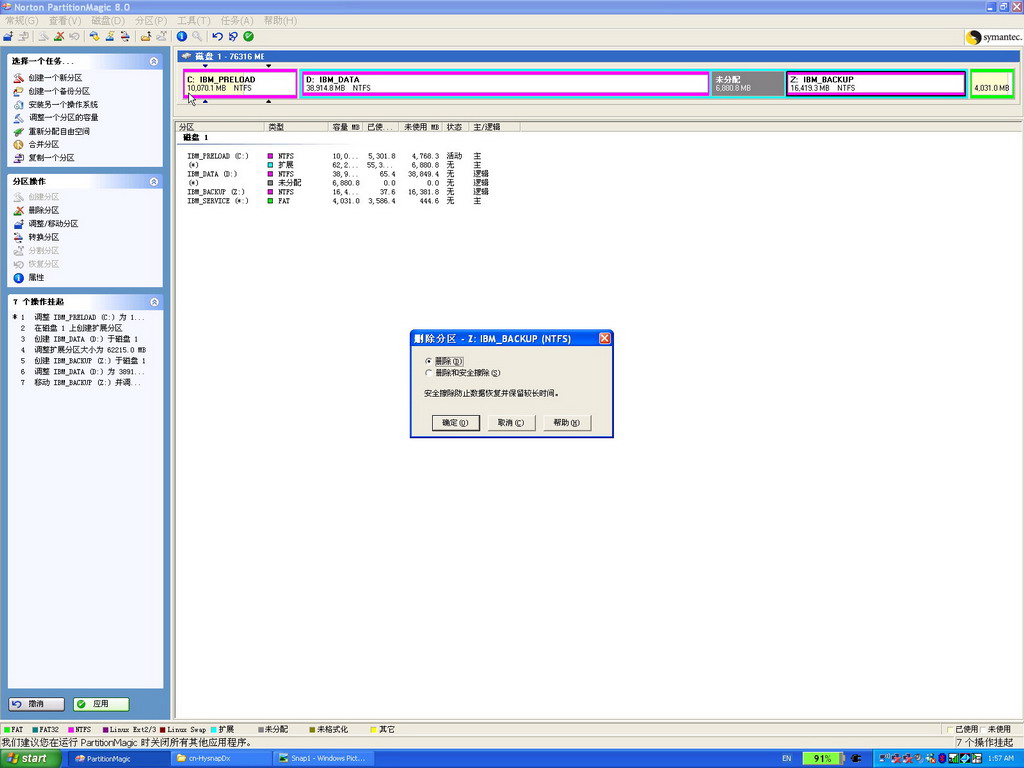The image size is (1024, 768).
Task: Click the 创建一个新分区 task icon
Action: point(18,78)
